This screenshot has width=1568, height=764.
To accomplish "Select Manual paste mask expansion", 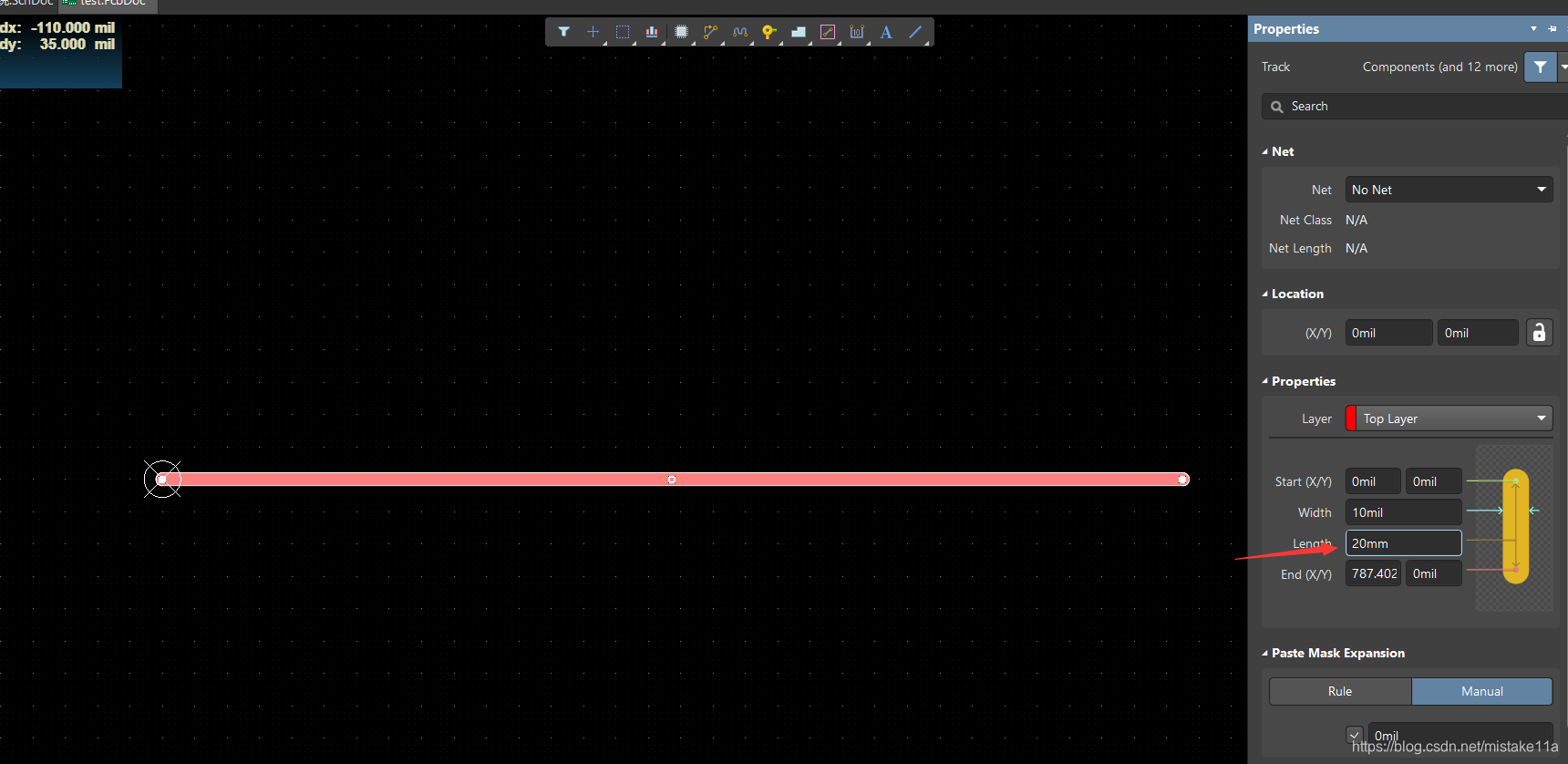I will pyautogui.click(x=1481, y=691).
